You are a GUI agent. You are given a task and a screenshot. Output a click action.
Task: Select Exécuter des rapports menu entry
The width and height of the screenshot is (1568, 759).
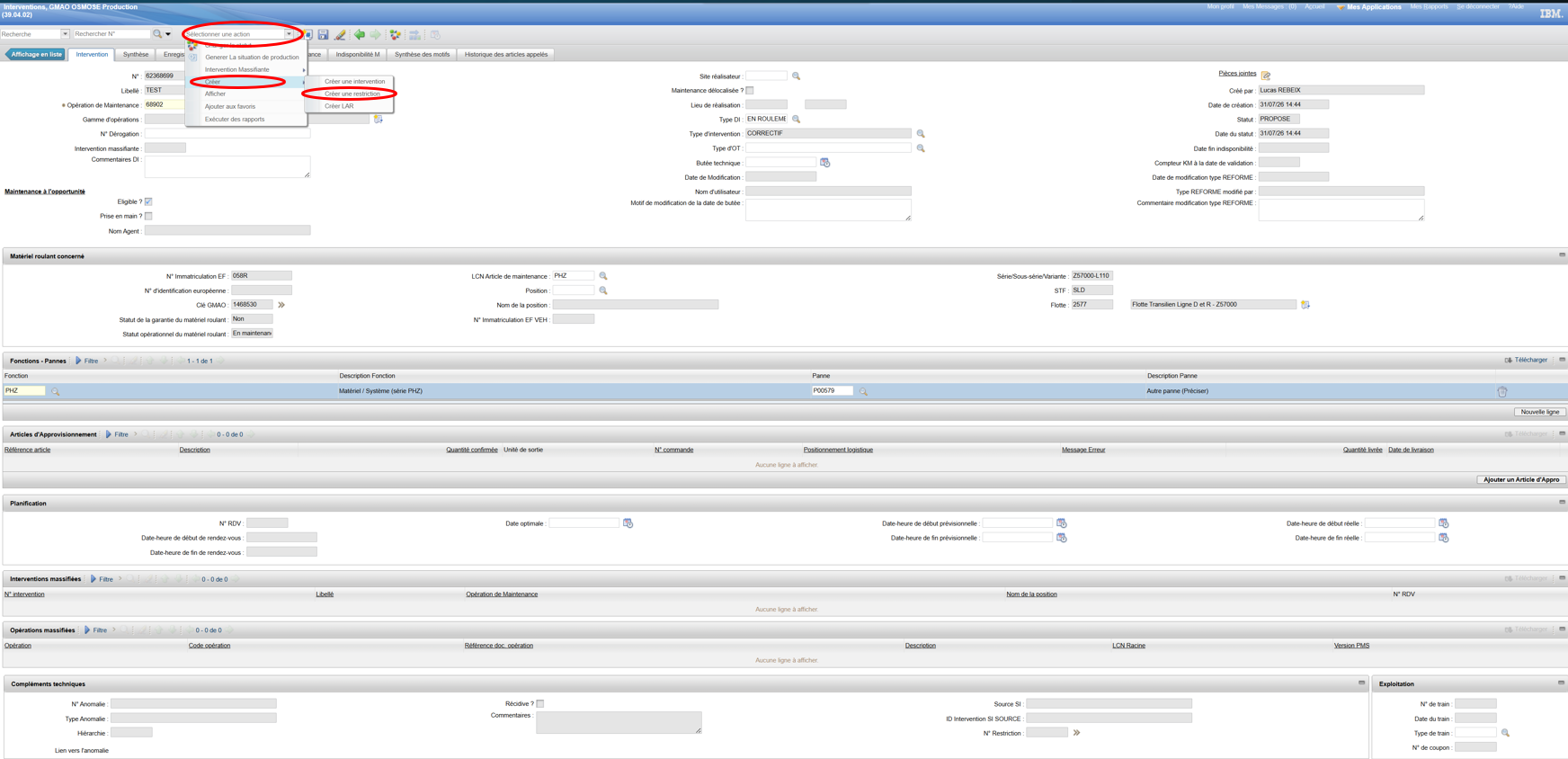click(x=235, y=119)
